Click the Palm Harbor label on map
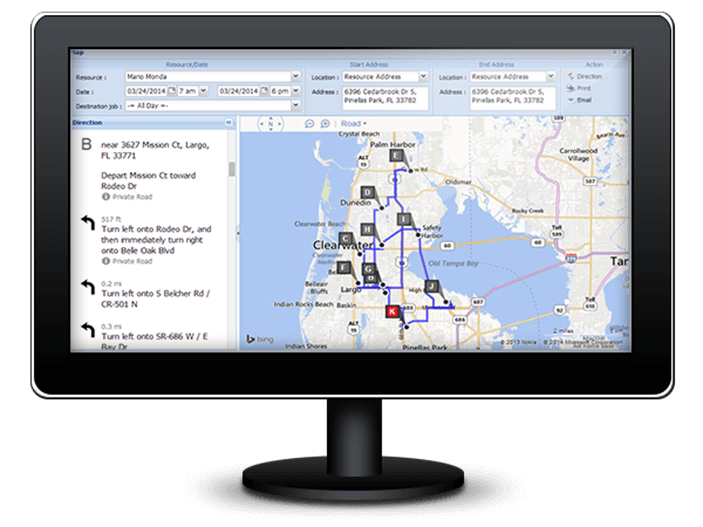703x527 pixels. pos(392,144)
